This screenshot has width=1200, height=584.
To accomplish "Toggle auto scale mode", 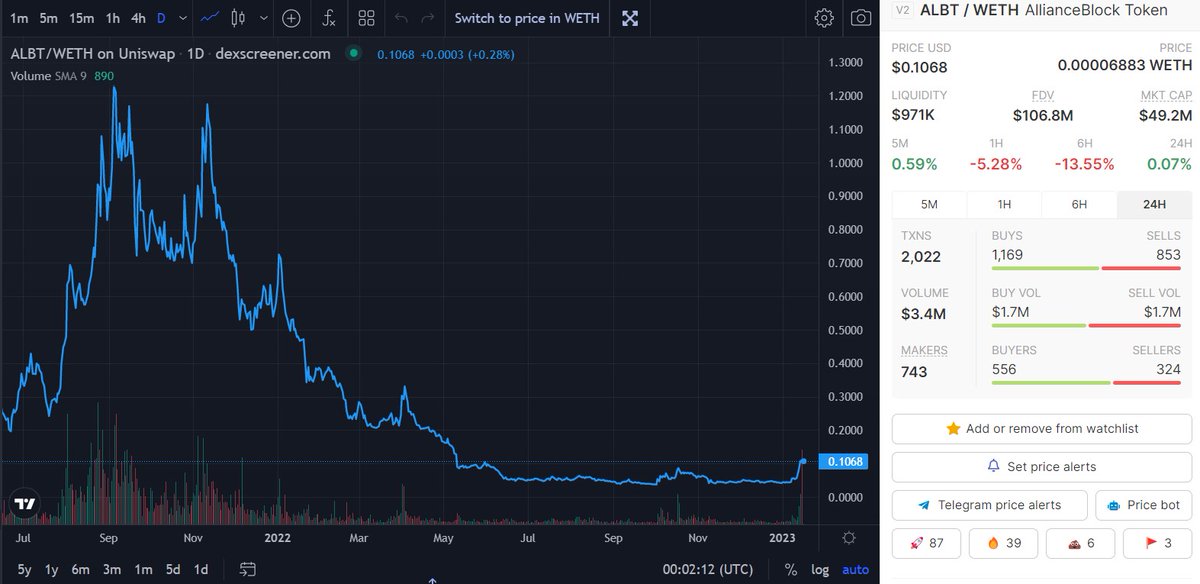I will point(855,569).
